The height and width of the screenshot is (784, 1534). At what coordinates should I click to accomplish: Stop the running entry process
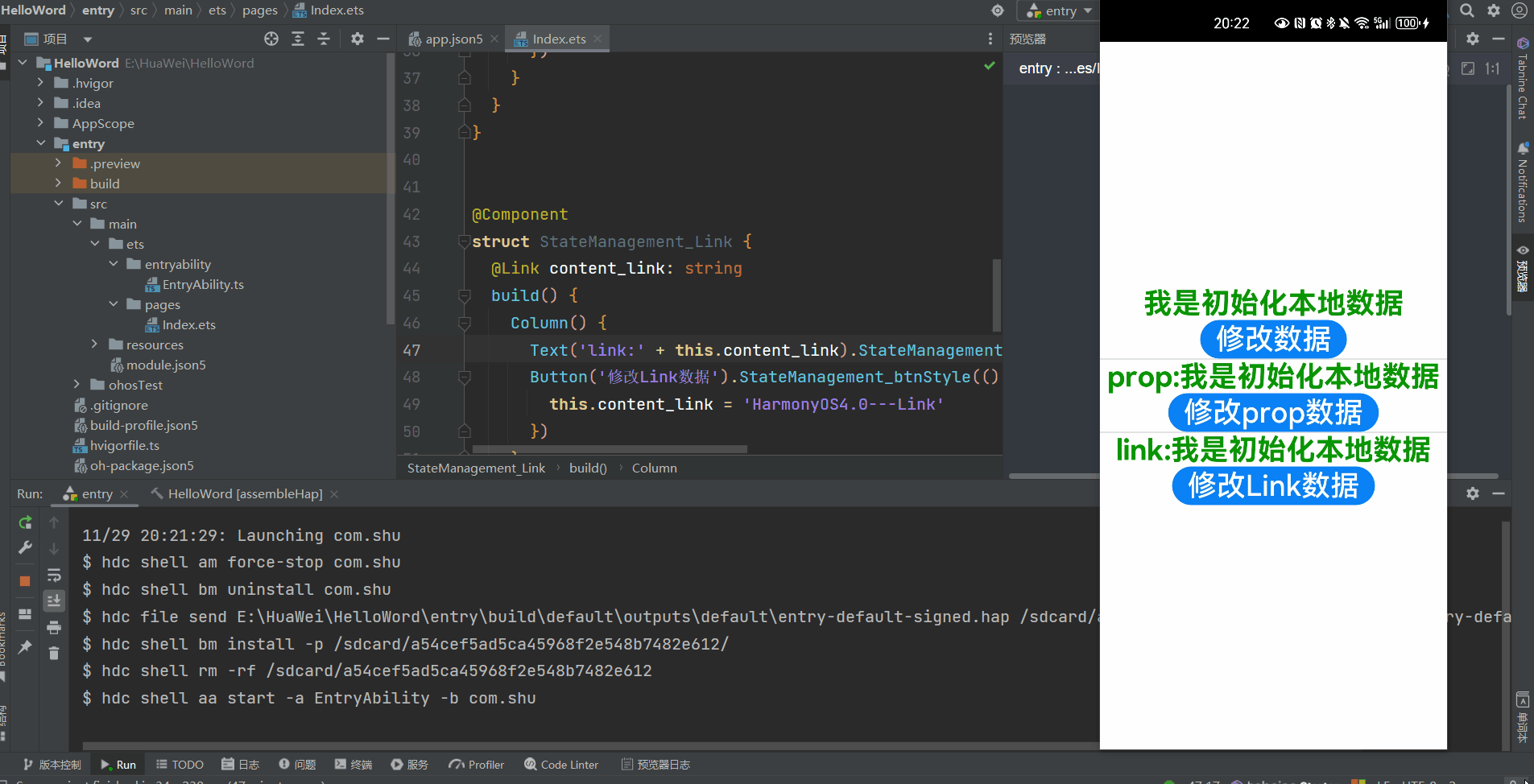[25, 580]
